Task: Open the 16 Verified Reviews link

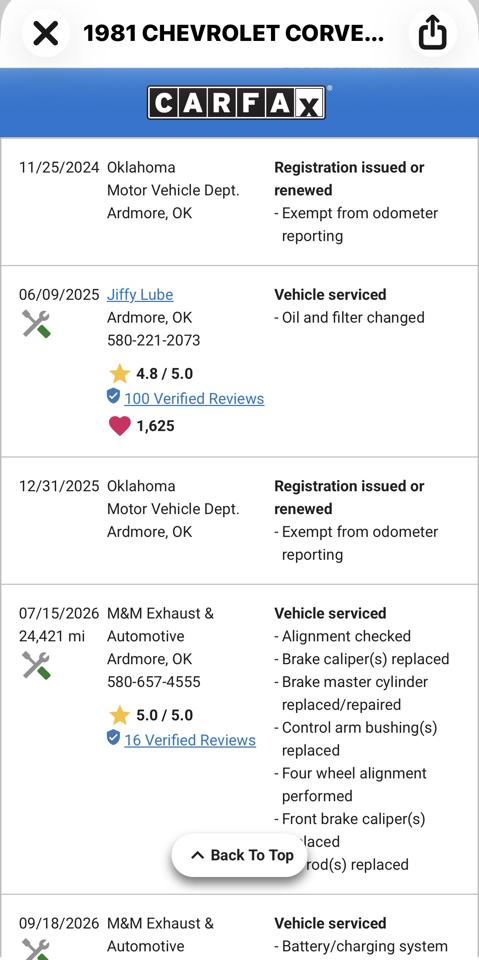Action: (x=190, y=740)
